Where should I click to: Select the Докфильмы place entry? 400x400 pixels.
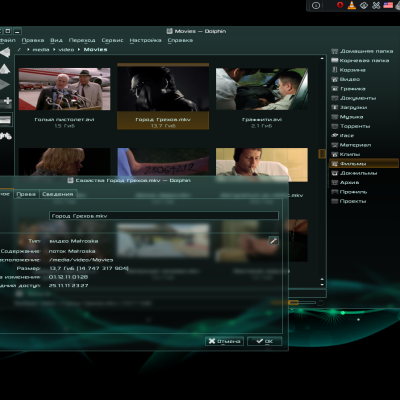[x=354, y=173]
